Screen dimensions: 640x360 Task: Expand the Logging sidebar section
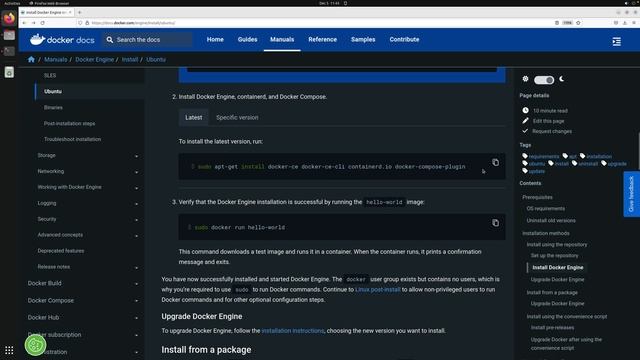[x=136, y=203]
